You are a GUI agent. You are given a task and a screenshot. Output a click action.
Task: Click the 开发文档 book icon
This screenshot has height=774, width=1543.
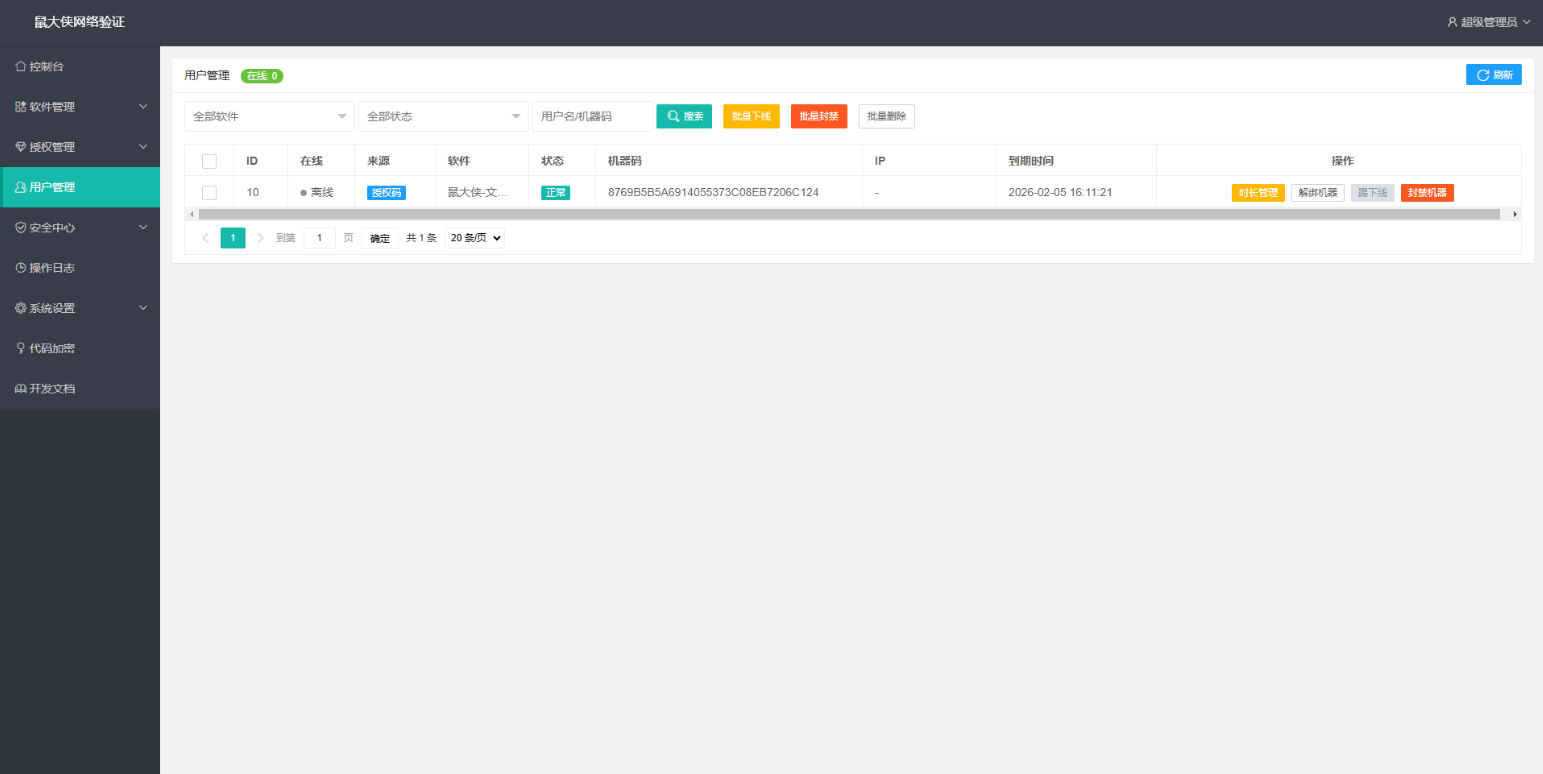(21, 388)
